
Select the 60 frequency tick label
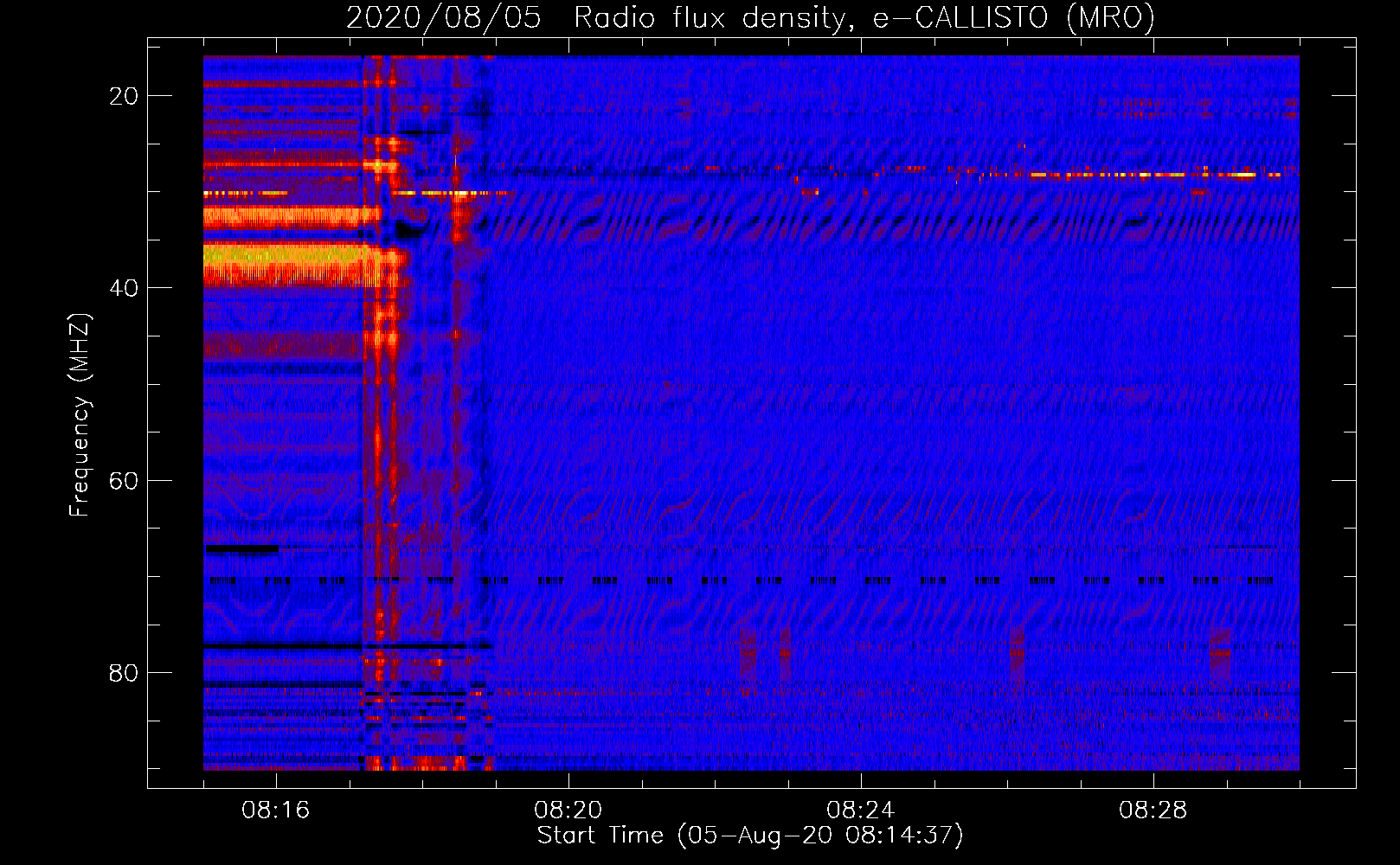click(124, 481)
